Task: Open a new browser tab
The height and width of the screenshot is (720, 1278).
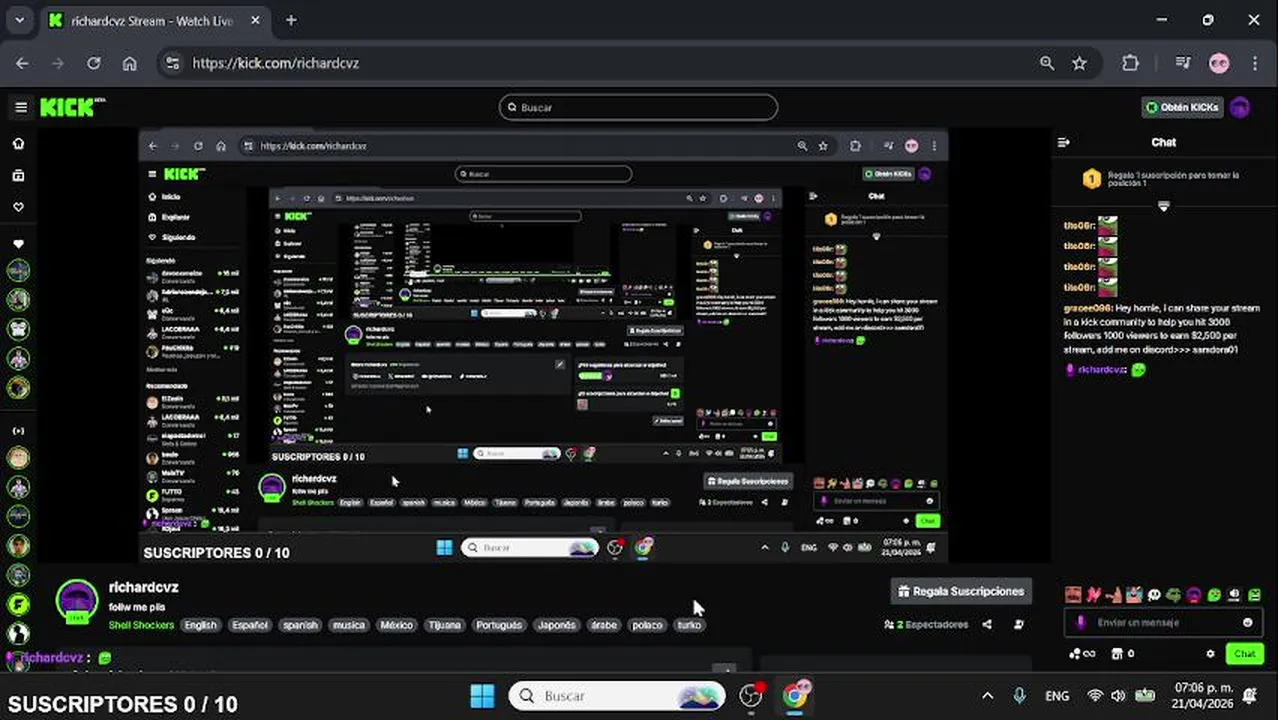Action: pyautogui.click(x=291, y=20)
